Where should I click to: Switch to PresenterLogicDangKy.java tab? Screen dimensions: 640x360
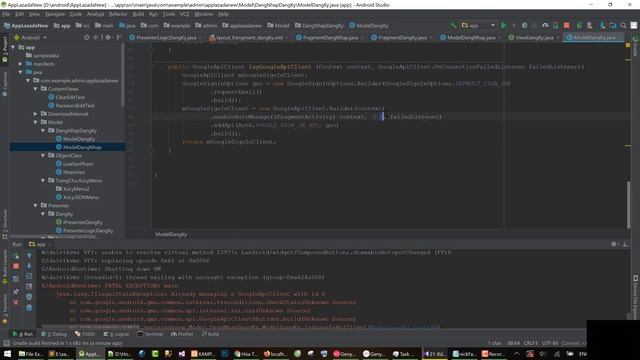pos(165,38)
